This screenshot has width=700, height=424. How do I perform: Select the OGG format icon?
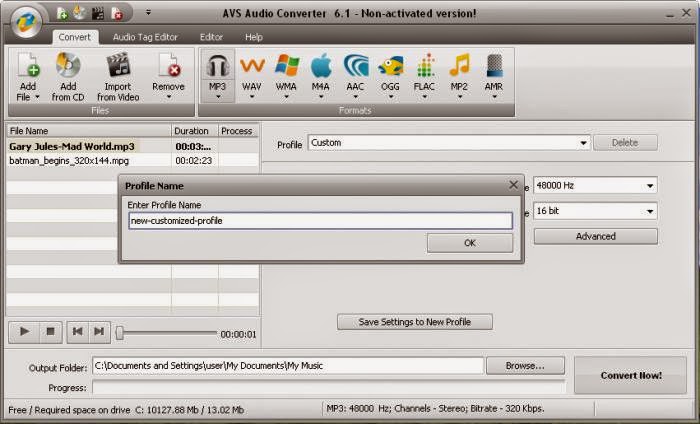(x=390, y=66)
